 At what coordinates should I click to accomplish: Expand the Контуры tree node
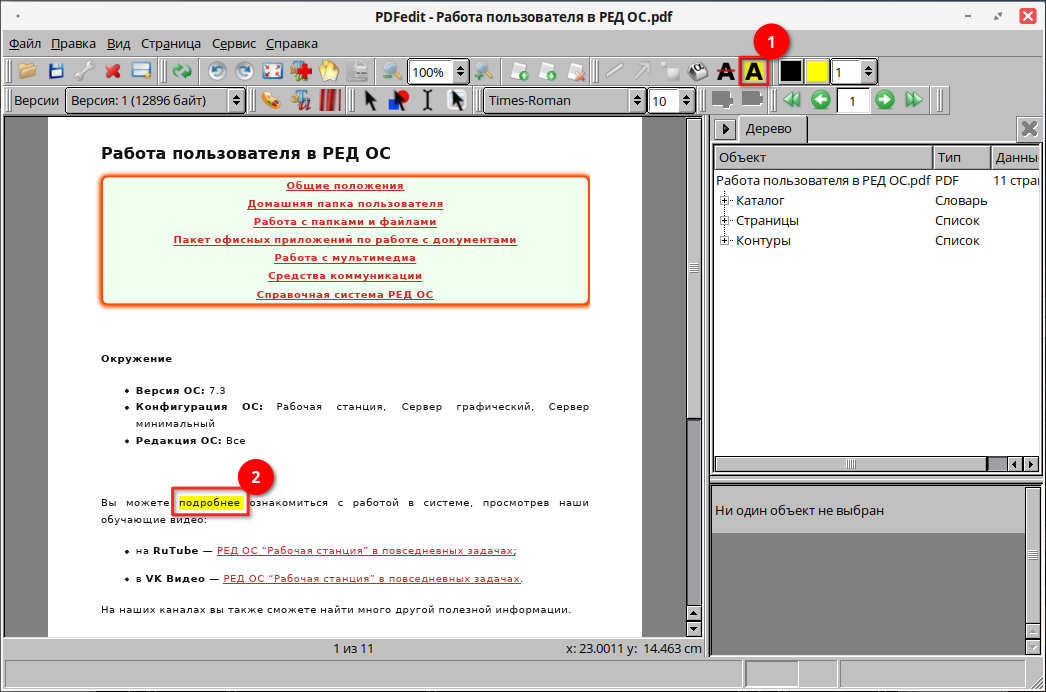[725, 241]
